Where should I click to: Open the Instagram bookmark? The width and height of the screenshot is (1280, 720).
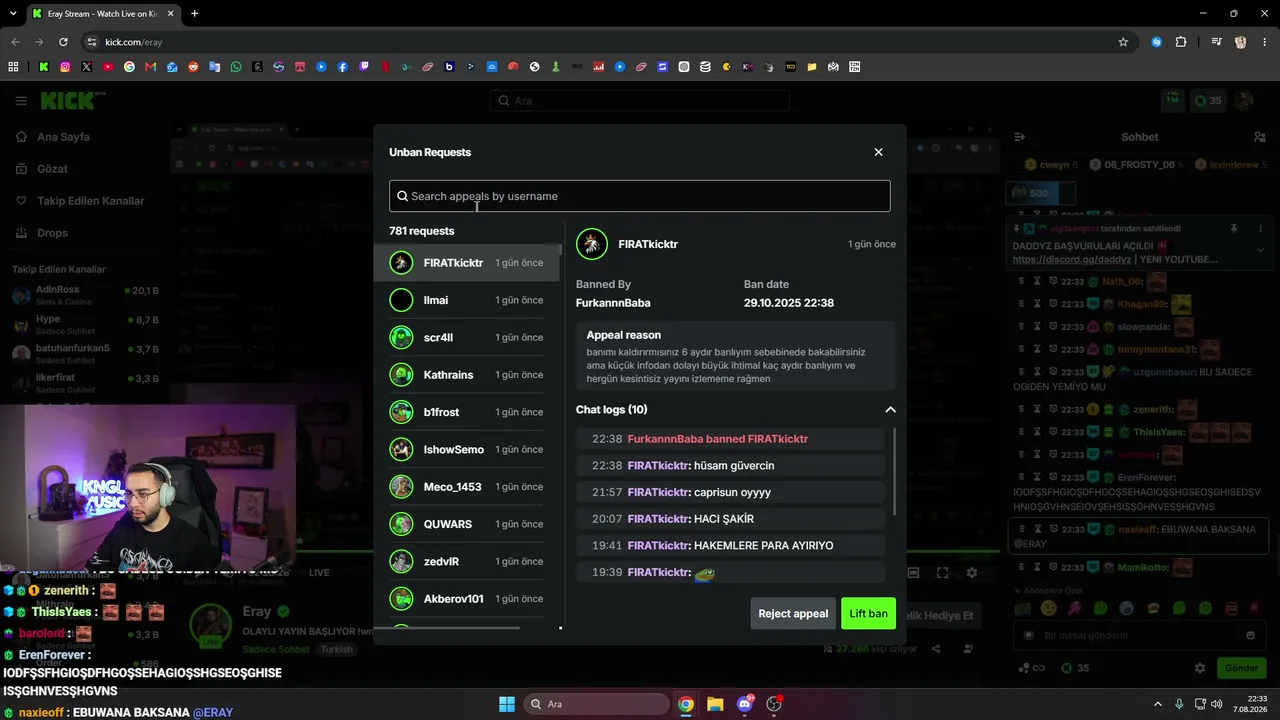(x=65, y=67)
